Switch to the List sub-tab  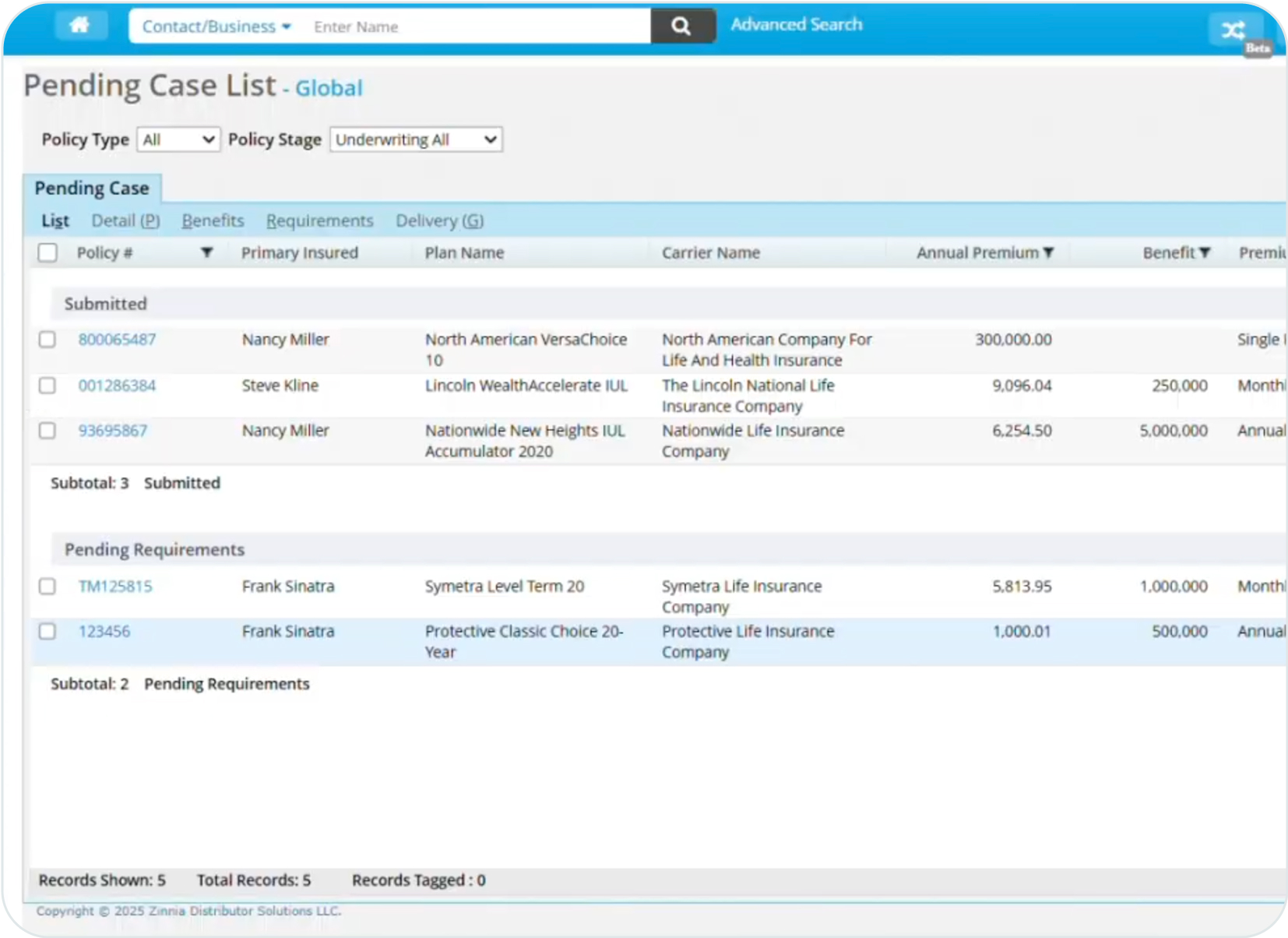(55, 220)
